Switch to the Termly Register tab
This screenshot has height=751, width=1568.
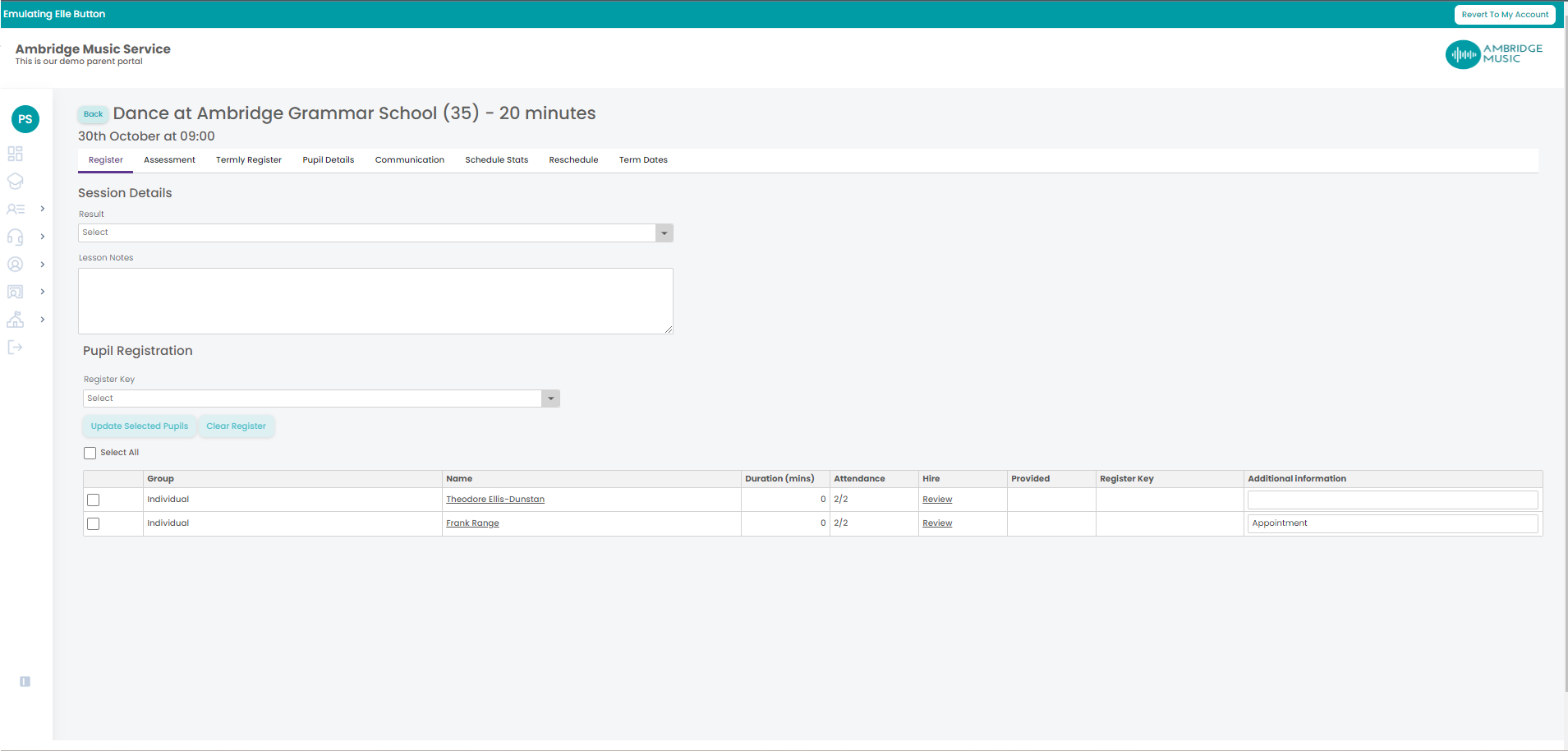[x=249, y=160]
